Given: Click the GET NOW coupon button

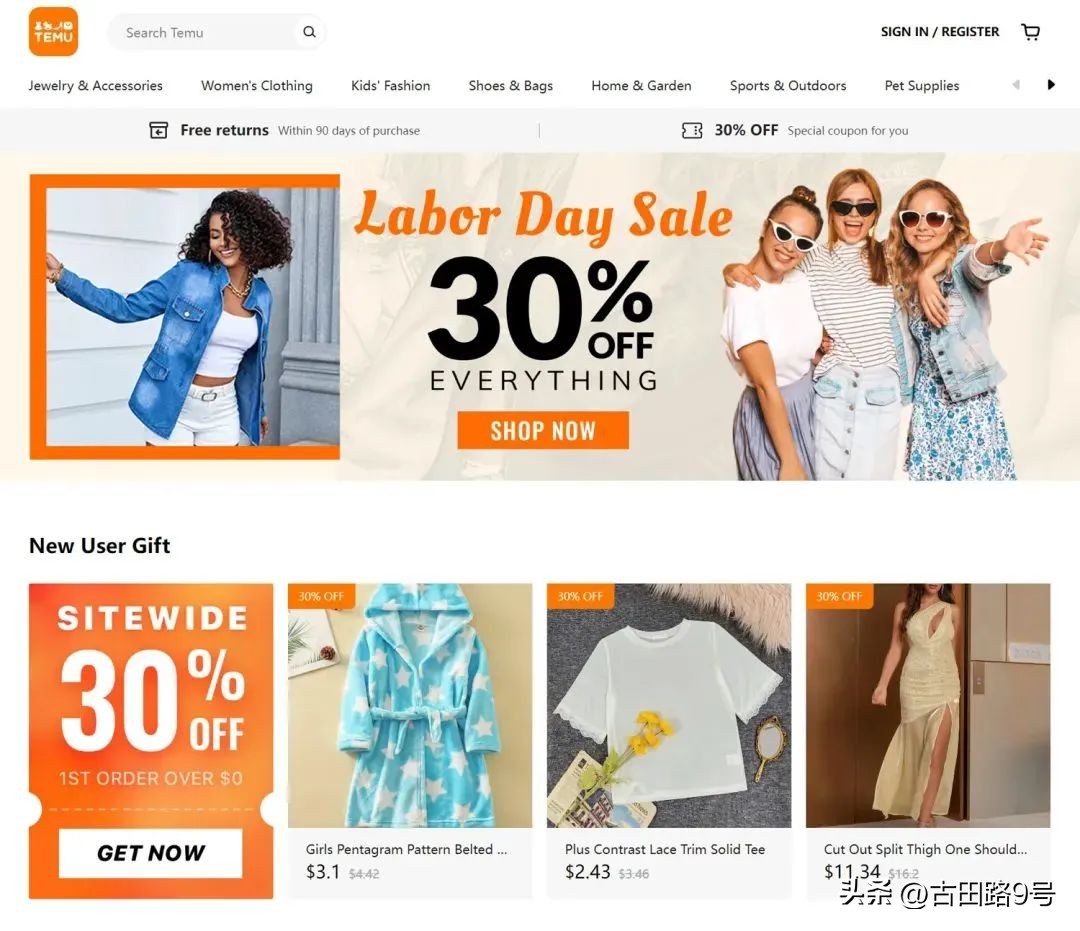Looking at the screenshot, I should [151, 853].
